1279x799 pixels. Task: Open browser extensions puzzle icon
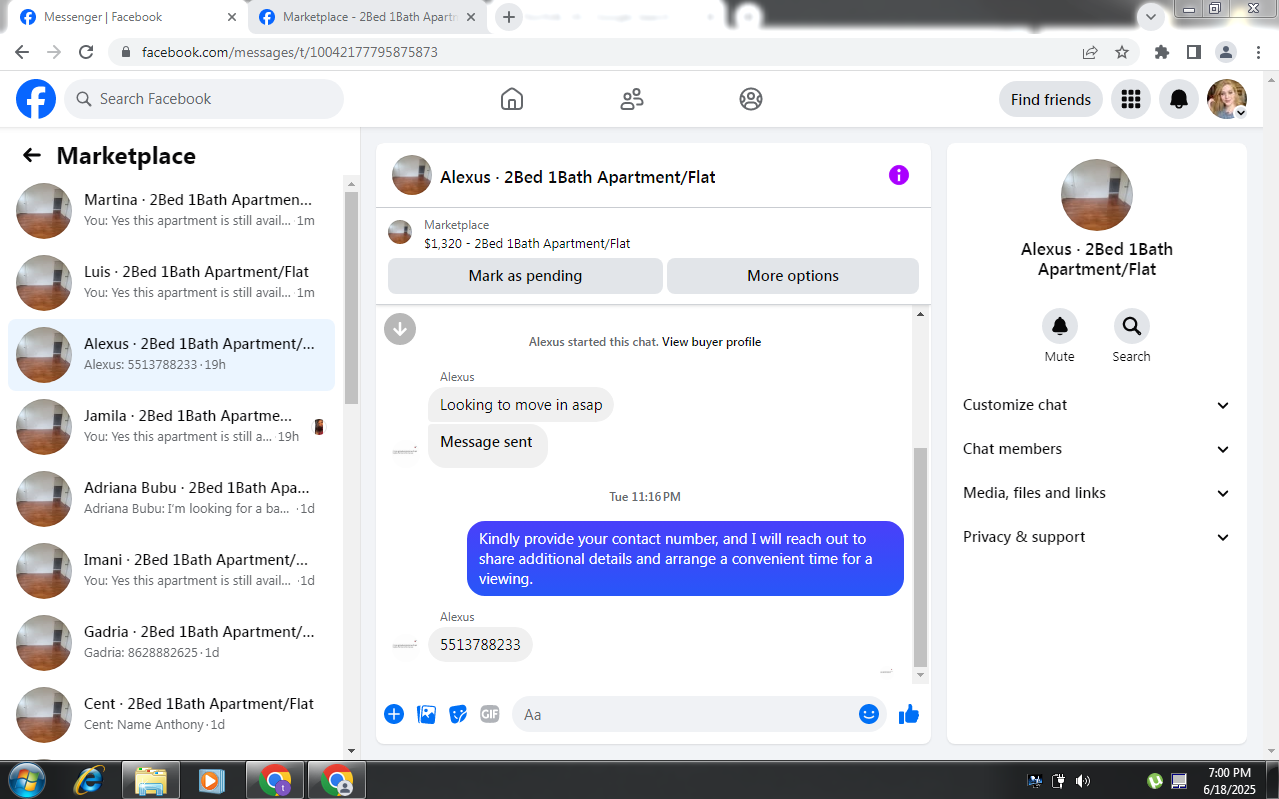[1161, 52]
